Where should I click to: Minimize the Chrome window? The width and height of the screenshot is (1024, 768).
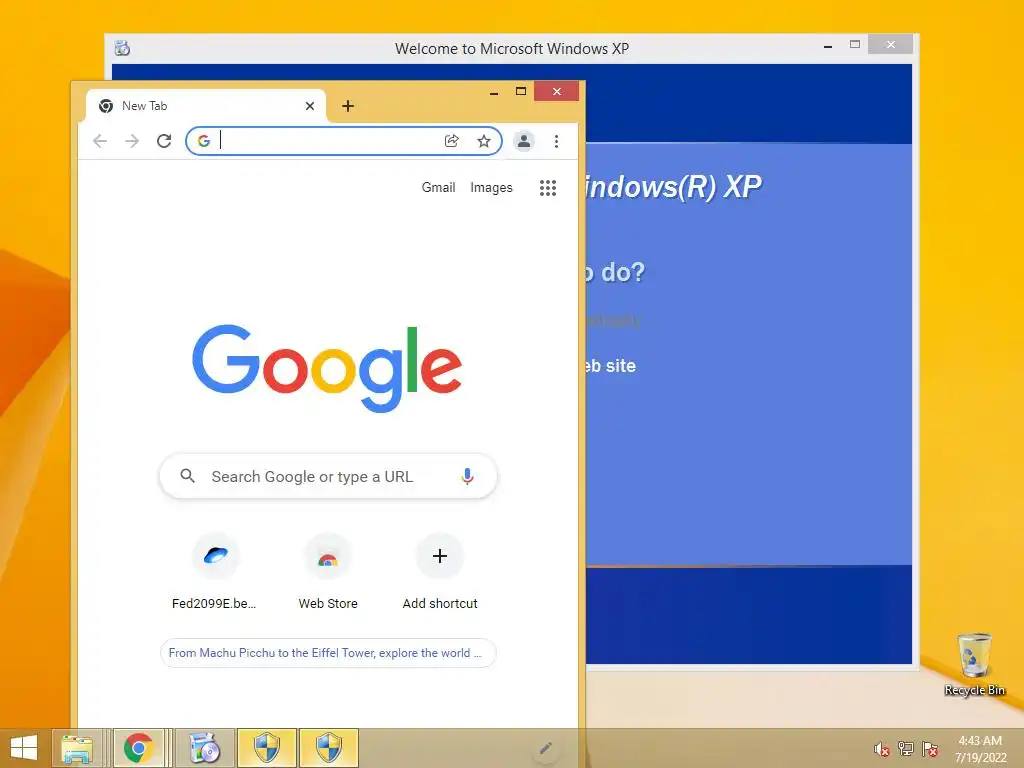(494, 92)
